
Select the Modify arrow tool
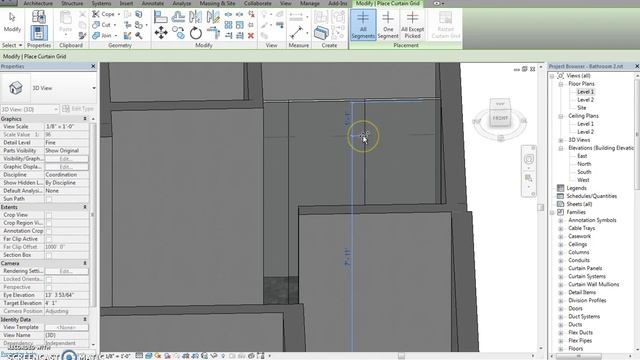[12, 22]
